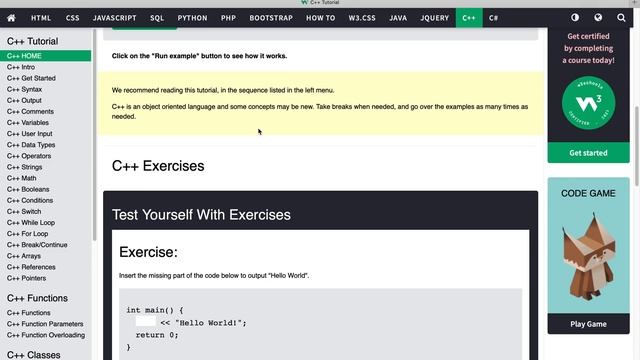Open C++ Function Parameters link
The image size is (640, 360).
45,324
